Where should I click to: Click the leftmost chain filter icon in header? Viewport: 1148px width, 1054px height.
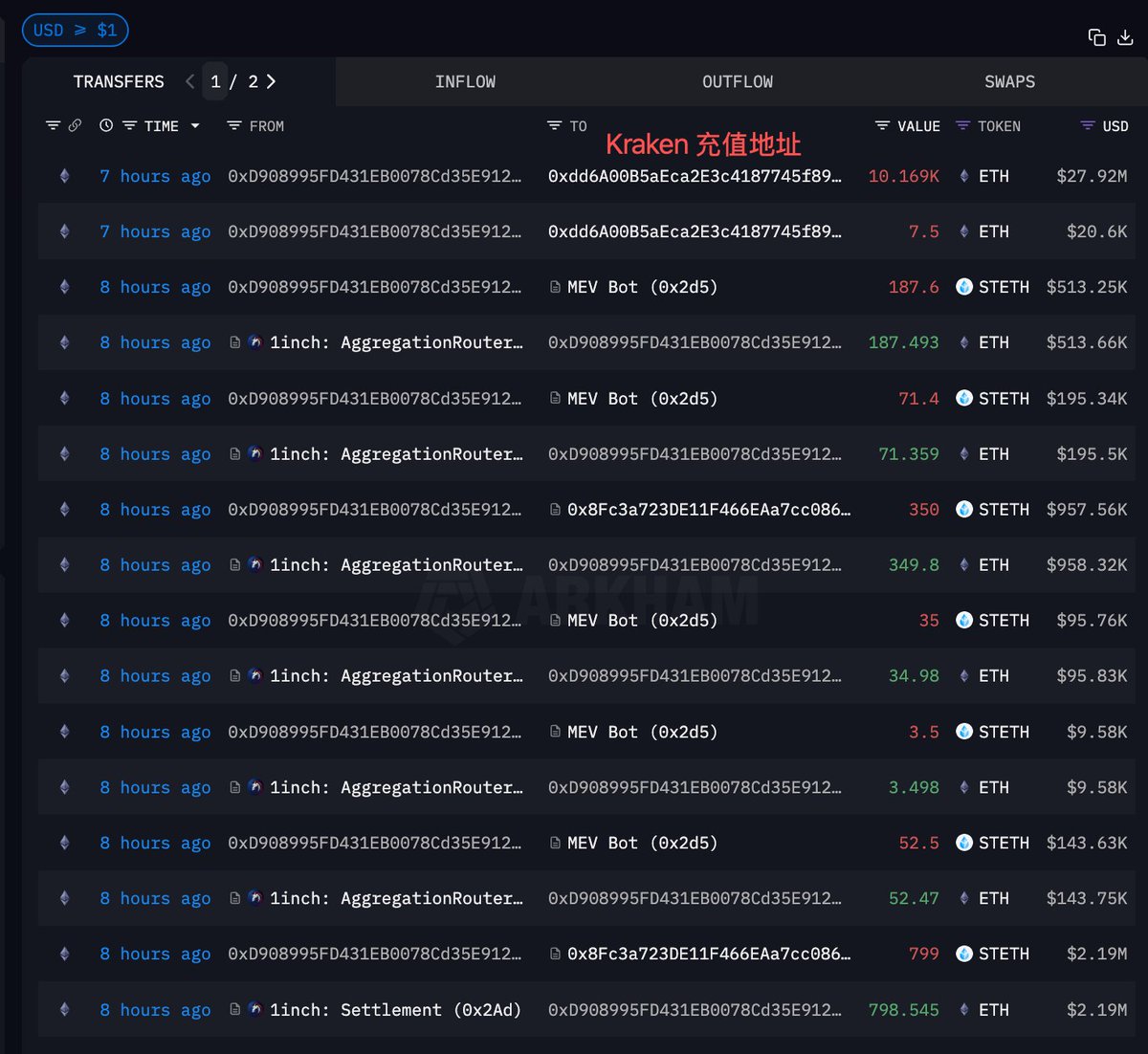(x=53, y=125)
